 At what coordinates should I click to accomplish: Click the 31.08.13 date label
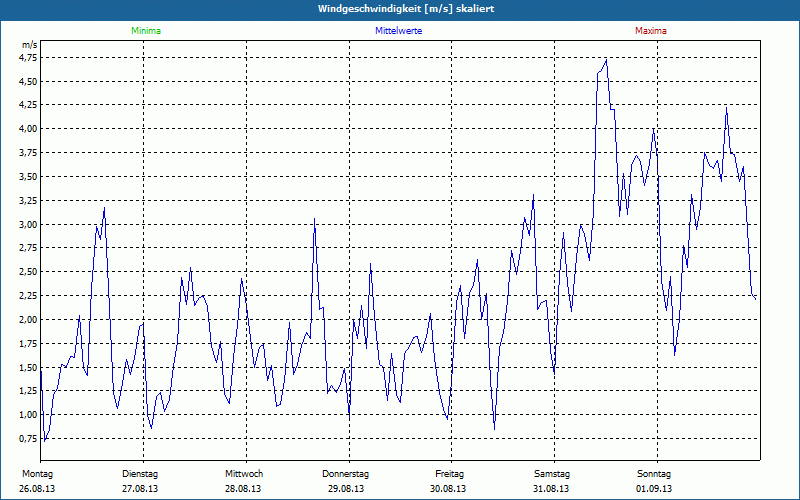pyautogui.click(x=551, y=489)
